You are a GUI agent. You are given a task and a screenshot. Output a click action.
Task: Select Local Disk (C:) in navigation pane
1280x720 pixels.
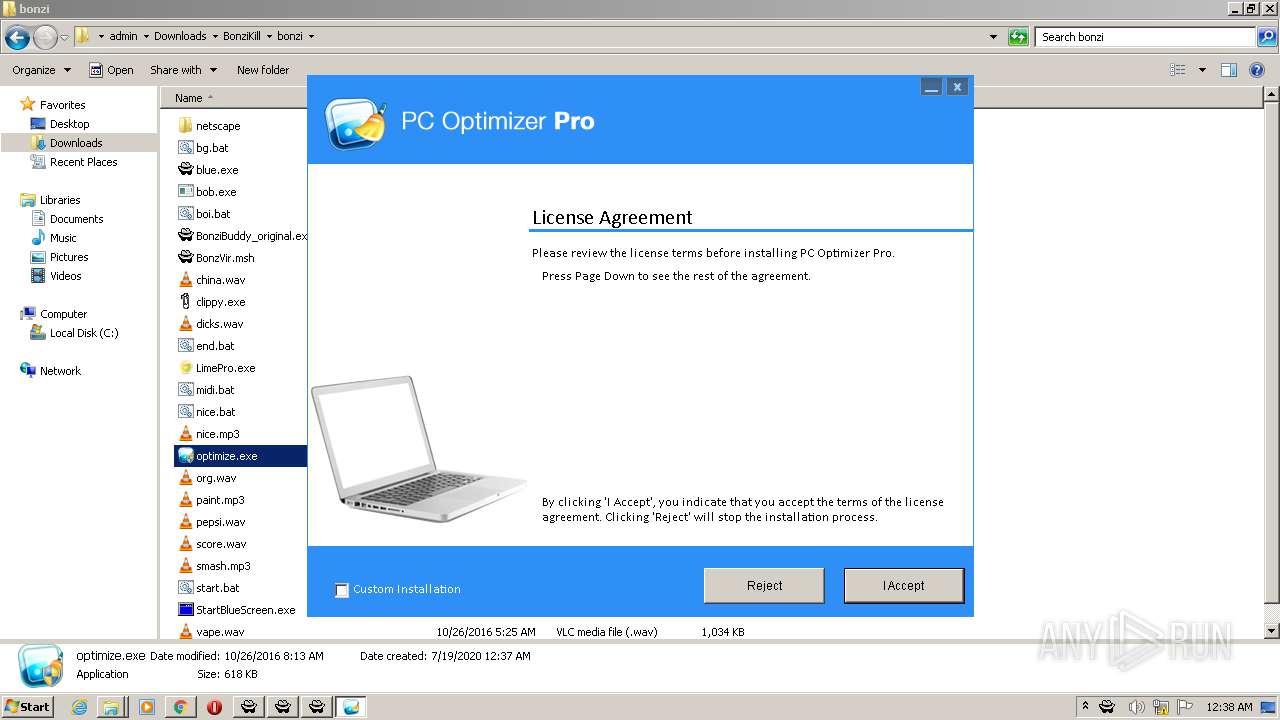tap(84, 333)
